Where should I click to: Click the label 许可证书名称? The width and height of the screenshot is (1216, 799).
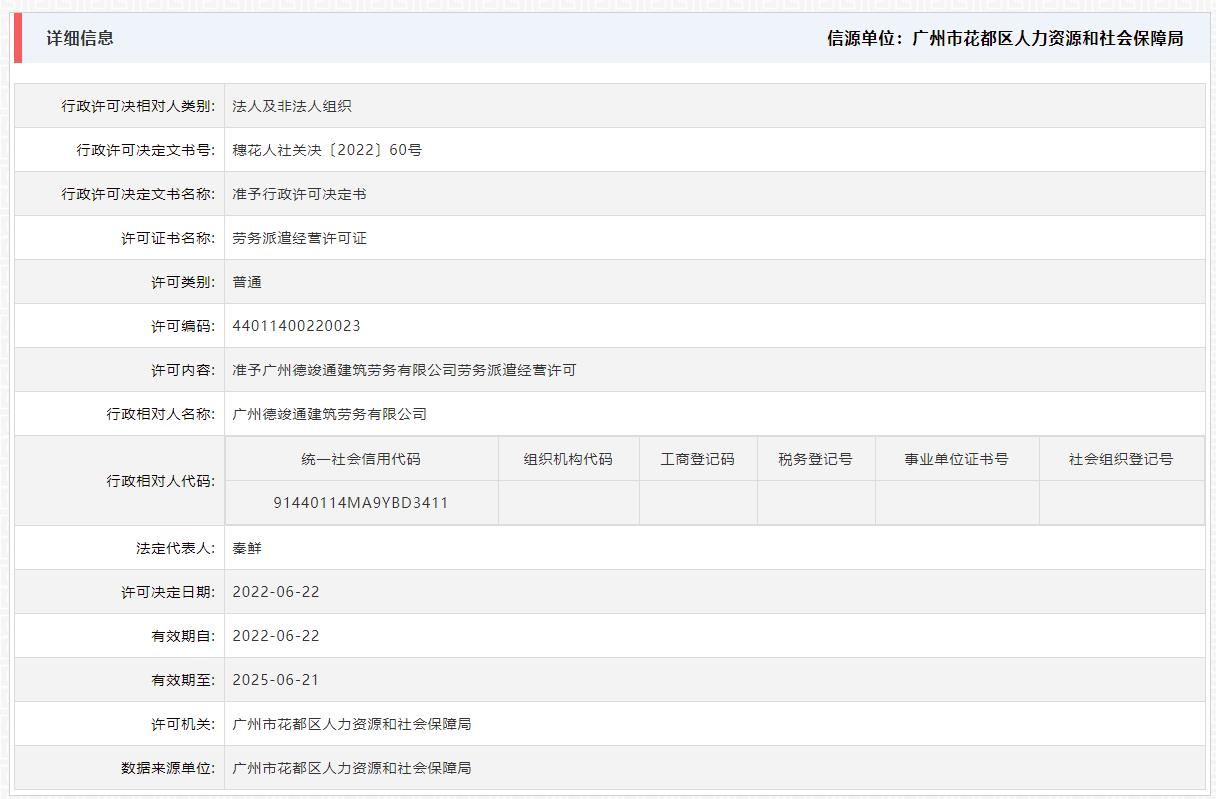coord(168,238)
